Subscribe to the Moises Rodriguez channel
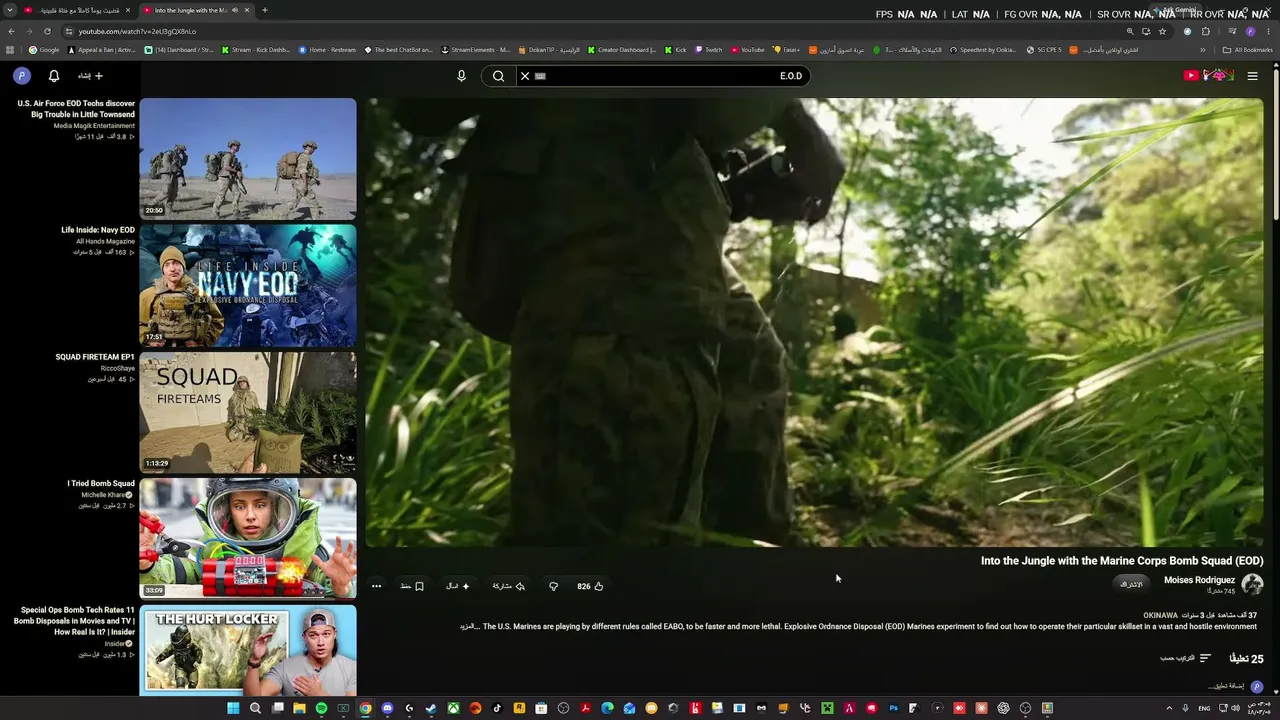The image size is (1280, 720). click(1131, 584)
